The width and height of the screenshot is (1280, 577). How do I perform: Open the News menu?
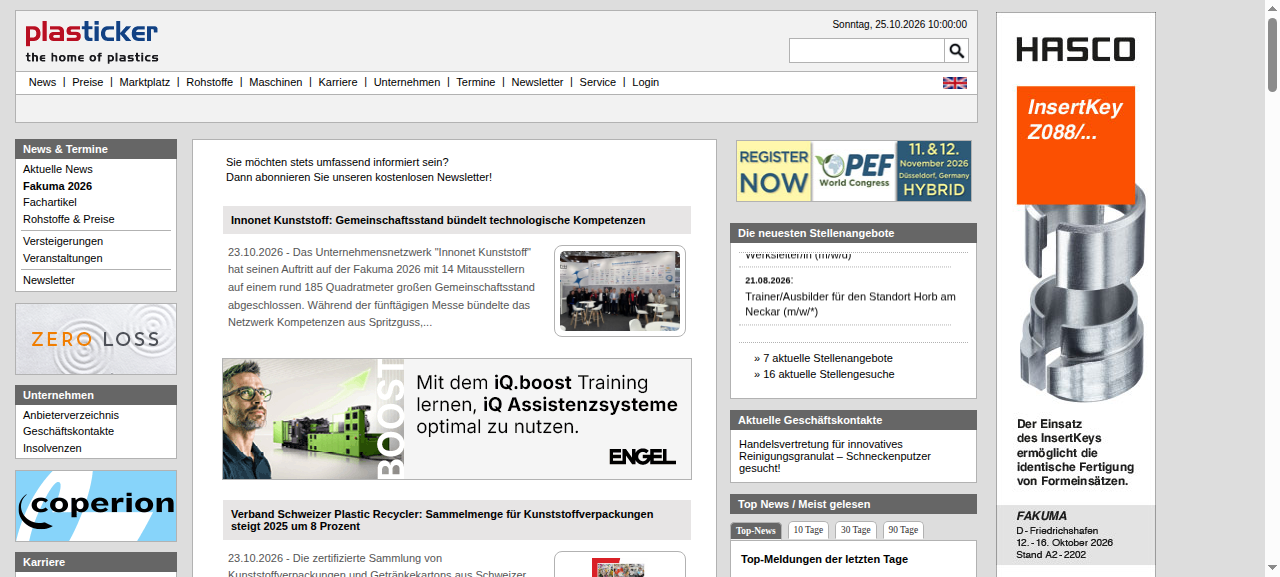click(x=42, y=82)
